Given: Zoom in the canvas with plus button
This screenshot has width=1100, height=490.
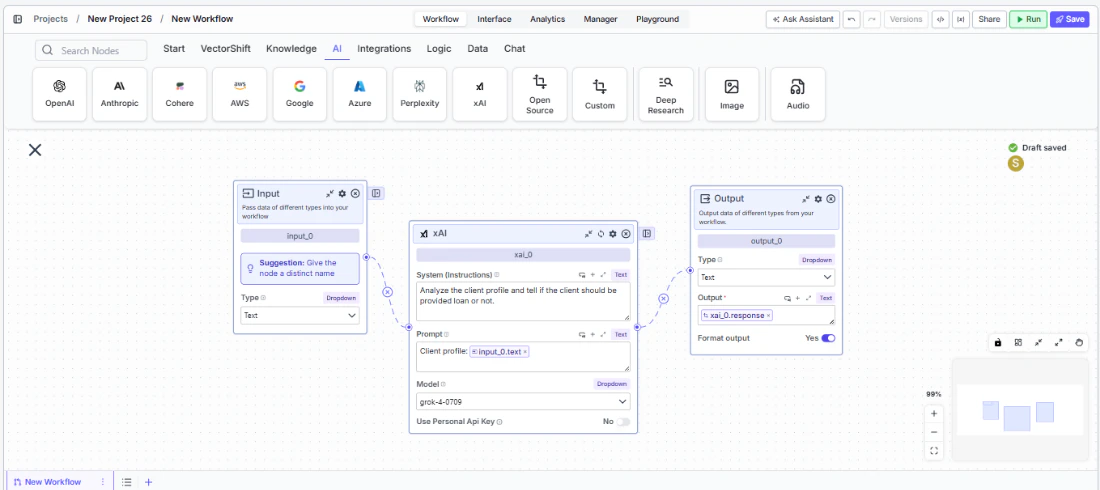Looking at the screenshot, I should click(x=934, y=413).
